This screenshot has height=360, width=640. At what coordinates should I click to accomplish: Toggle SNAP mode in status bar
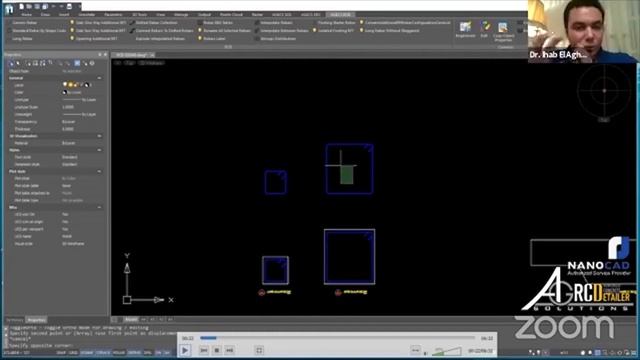61,353
